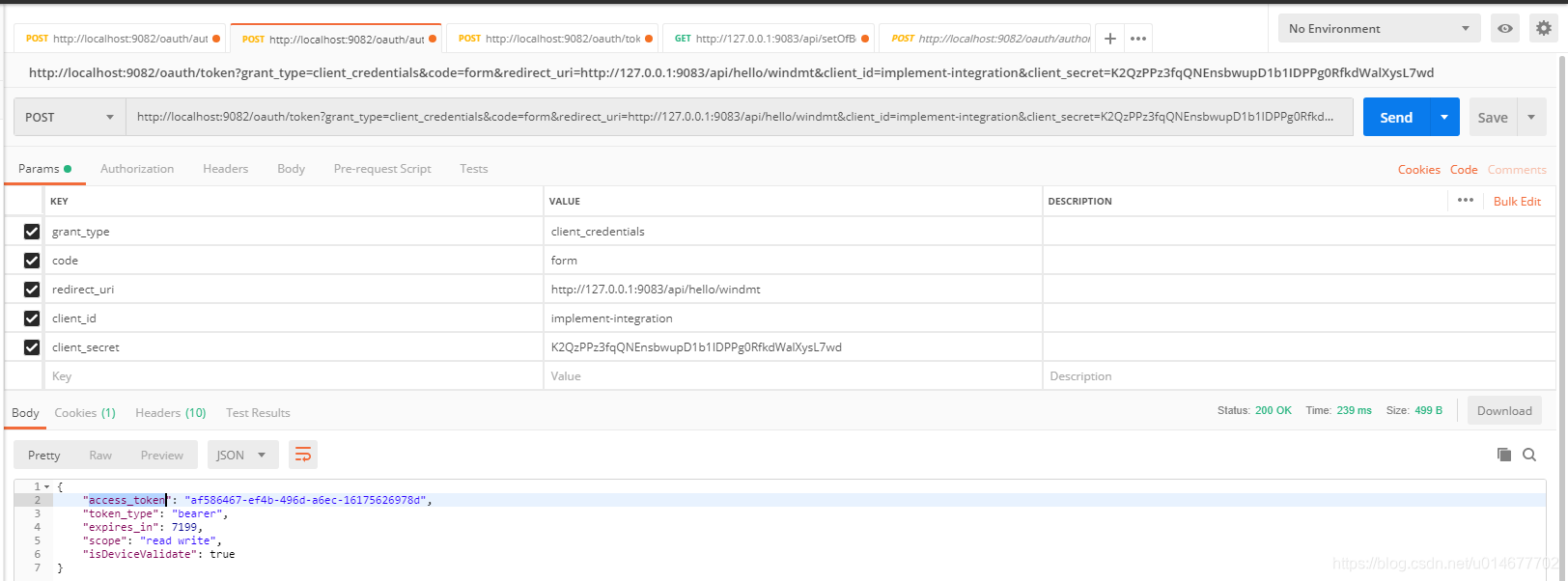
Task: Click the expires_in value 7199
Action: [x=184, y=527]
